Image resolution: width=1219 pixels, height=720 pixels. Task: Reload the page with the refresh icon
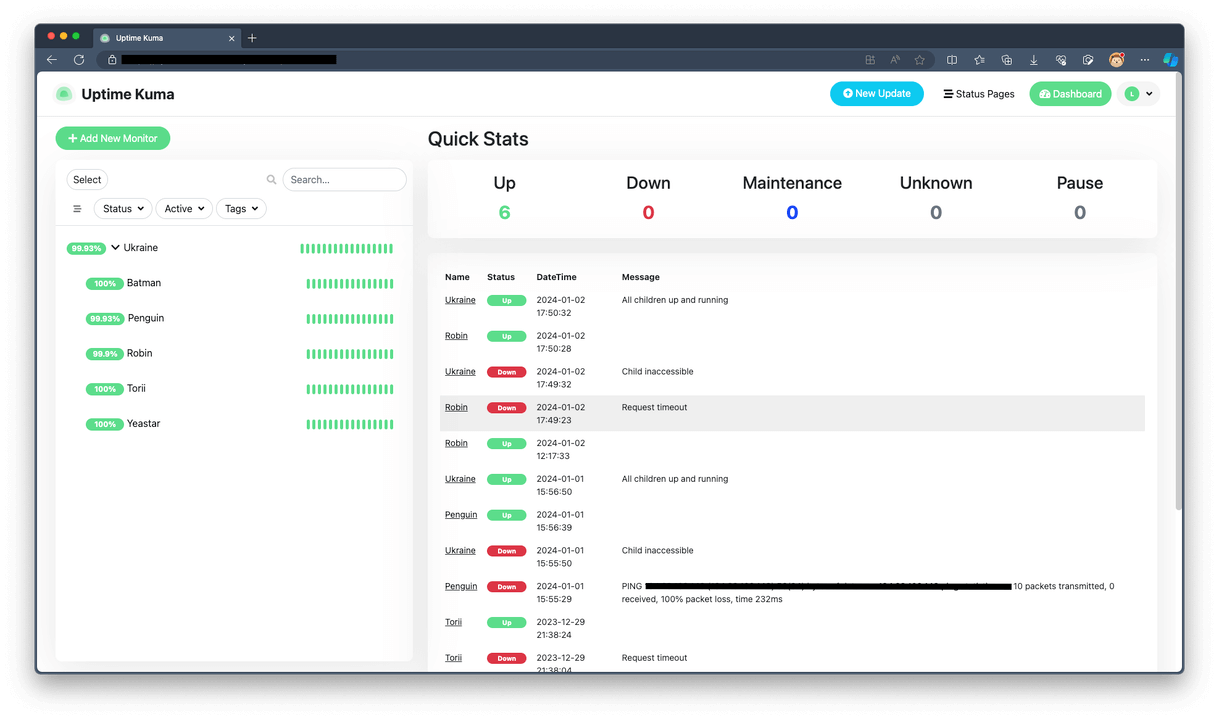click(79, 60)
